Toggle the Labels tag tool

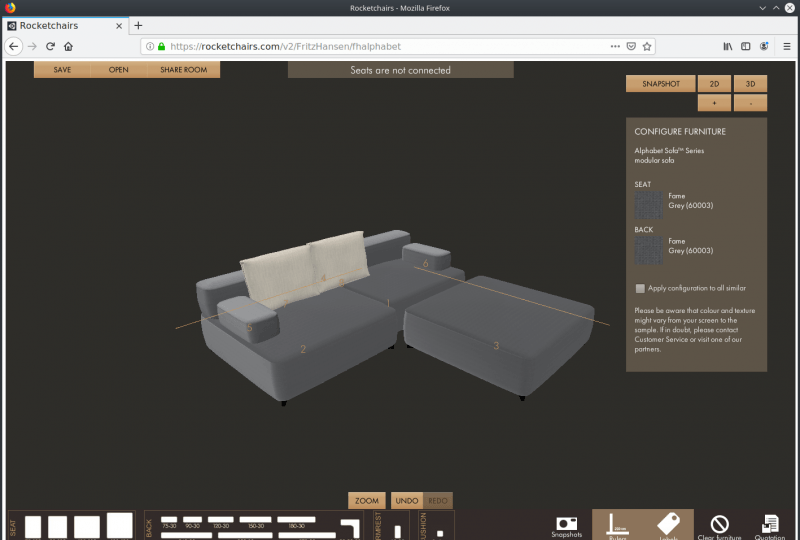click(668, 526)
